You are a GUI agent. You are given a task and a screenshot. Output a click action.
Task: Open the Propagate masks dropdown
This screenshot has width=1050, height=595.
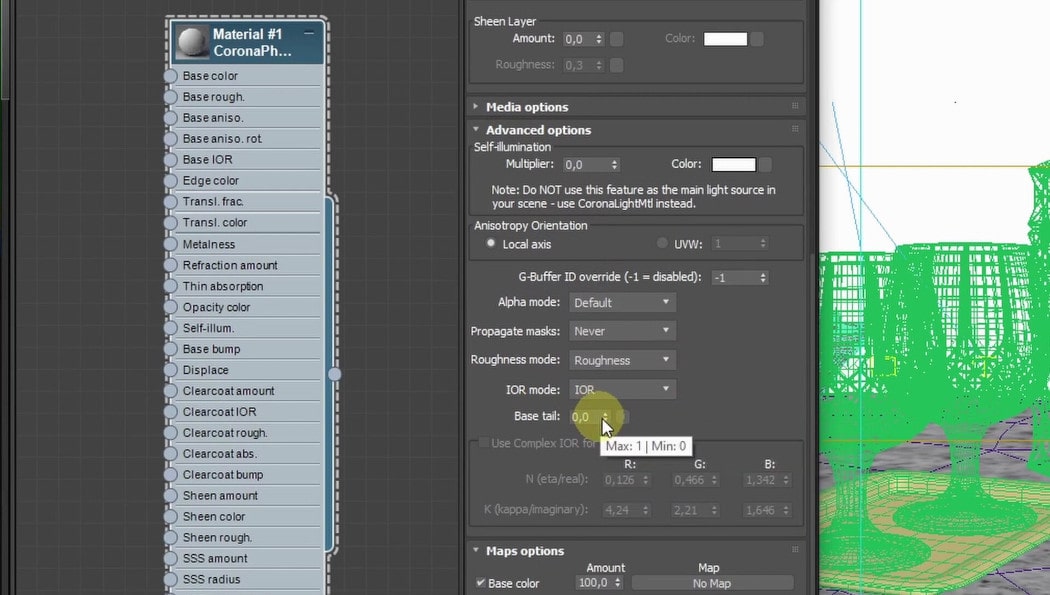(x=622, y=331)
